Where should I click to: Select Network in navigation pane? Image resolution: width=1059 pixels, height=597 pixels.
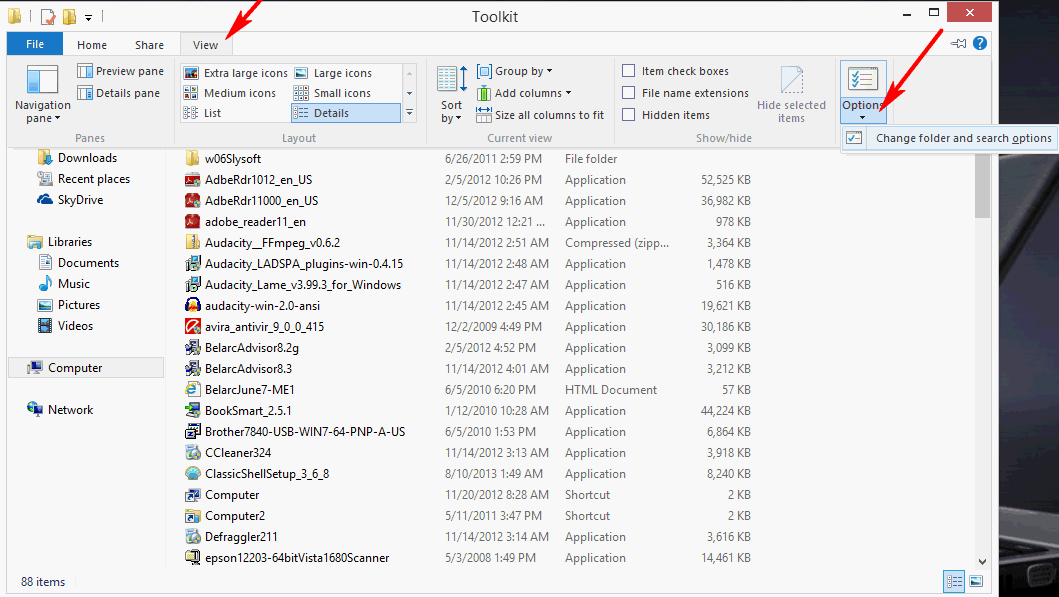click(70, 409)
